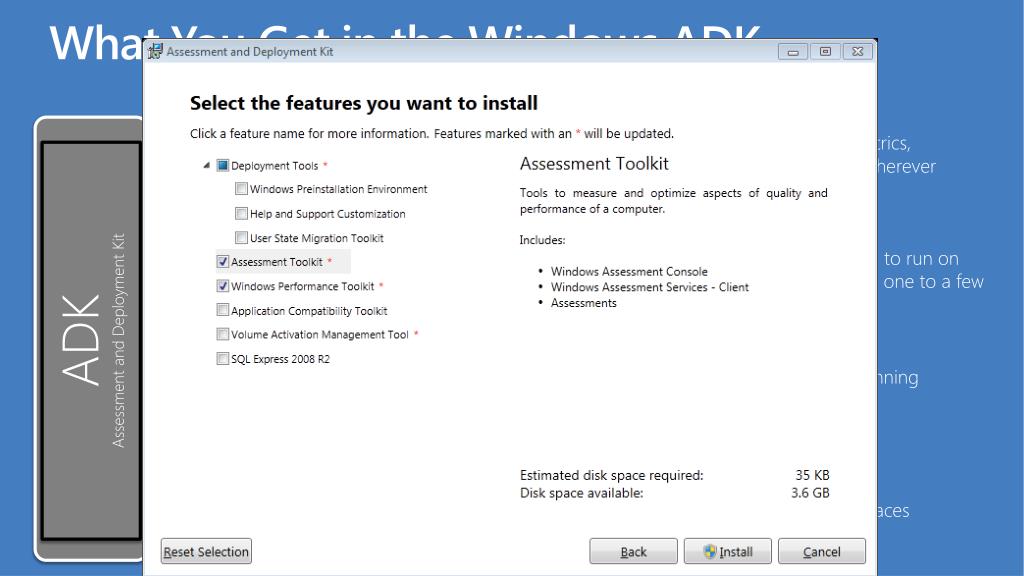Select Volume Activation Management Tool label
1024x576 pixels.
tap(319, 335)
